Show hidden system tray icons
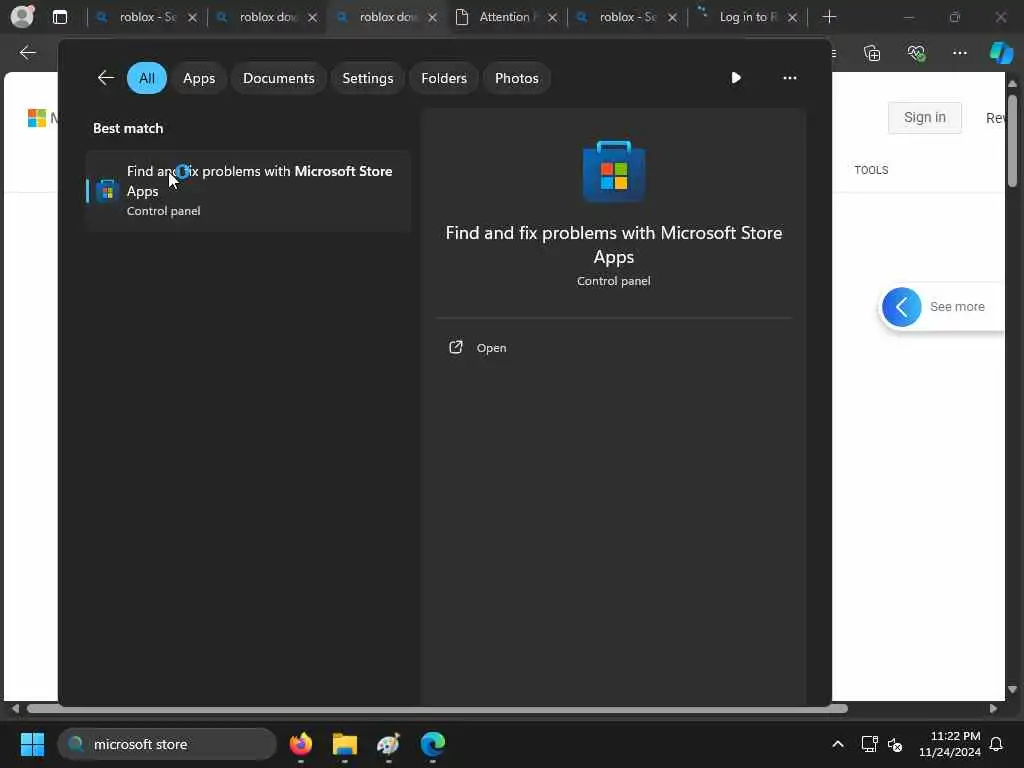The width and height of the screenshot is (1024, 768). (x=838, y=744)
